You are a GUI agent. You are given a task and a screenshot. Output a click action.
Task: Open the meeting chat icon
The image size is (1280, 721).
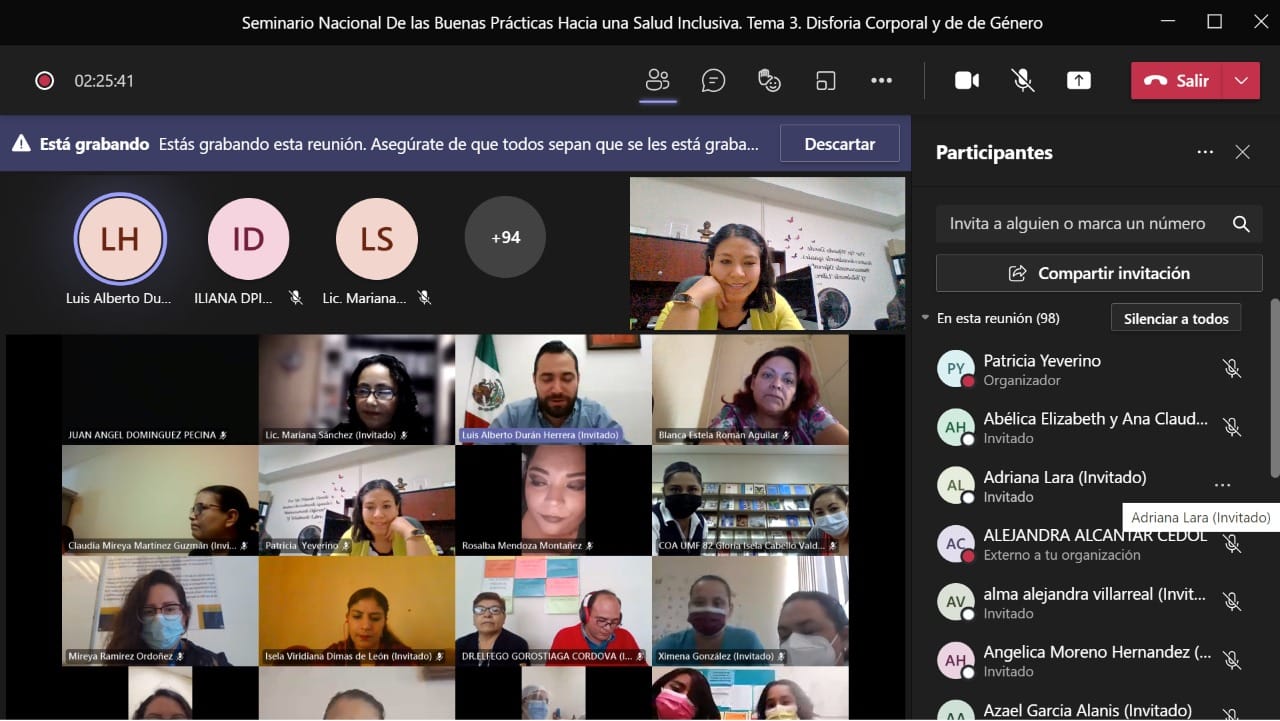[713, 81]
